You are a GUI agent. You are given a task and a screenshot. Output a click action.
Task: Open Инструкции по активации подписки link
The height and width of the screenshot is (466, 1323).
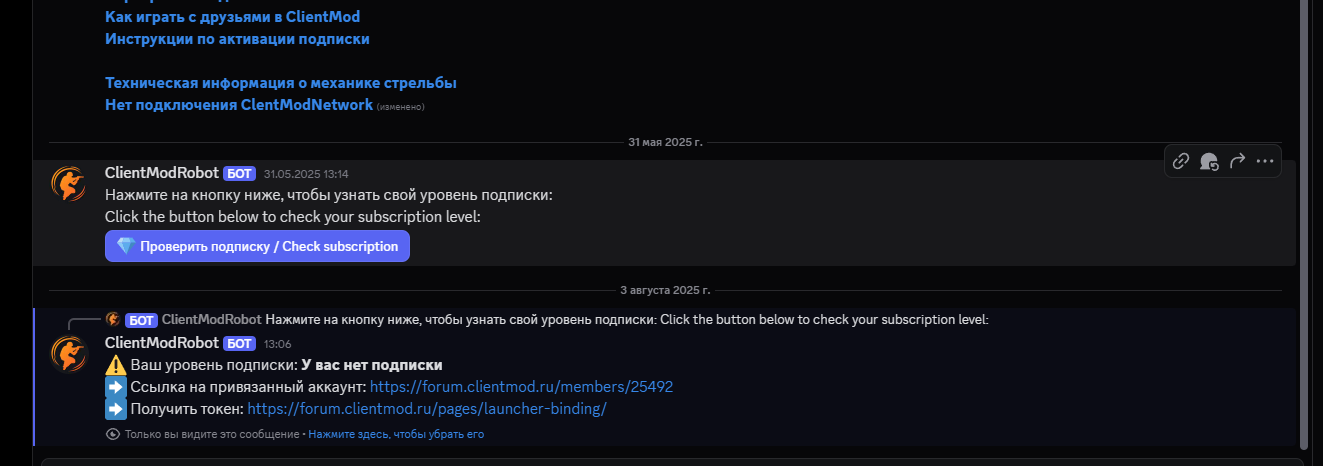[x=237, y=39]
